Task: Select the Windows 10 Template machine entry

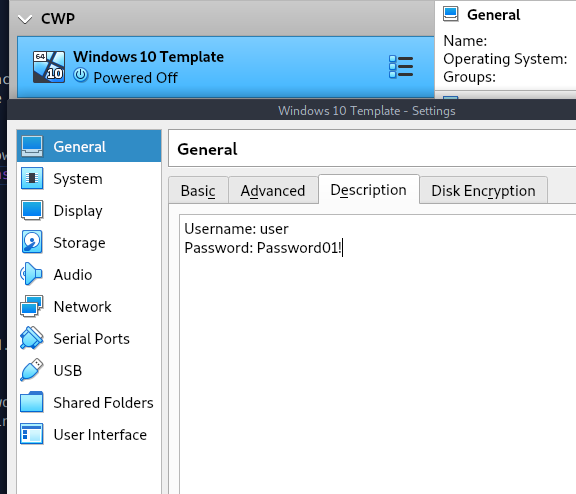Action: 226,67
